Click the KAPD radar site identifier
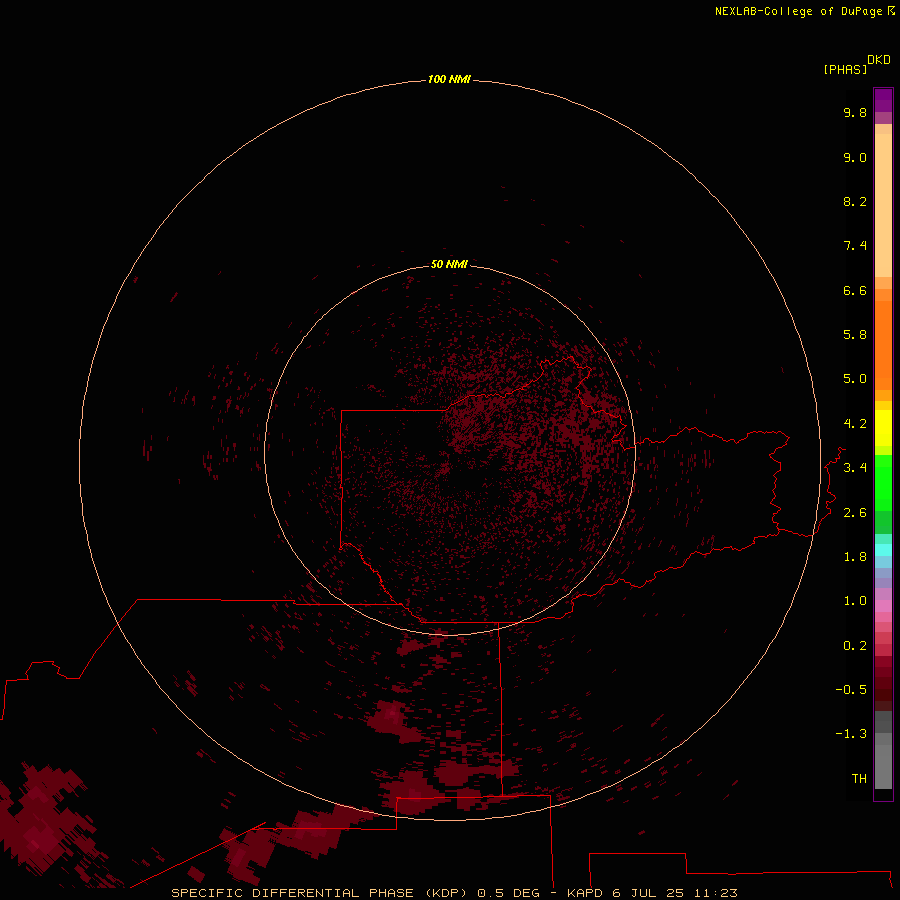 [585, 893]
